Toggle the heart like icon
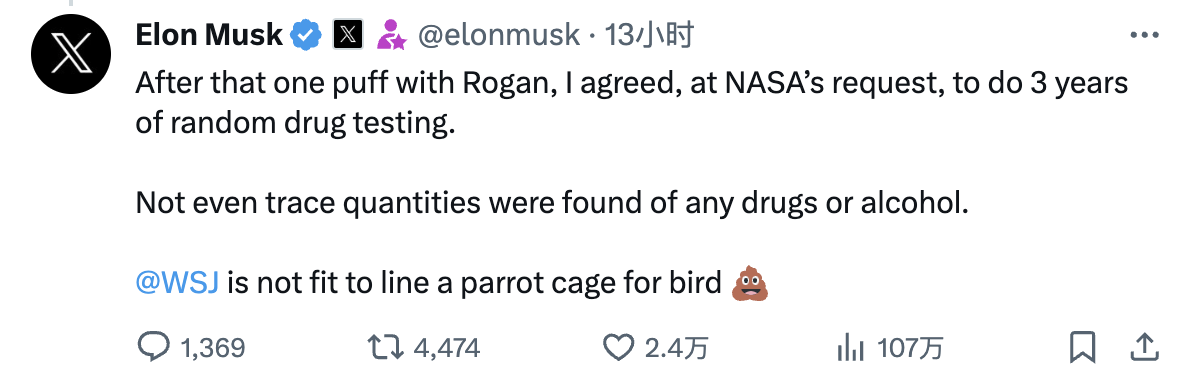 [x=619, y=347]
